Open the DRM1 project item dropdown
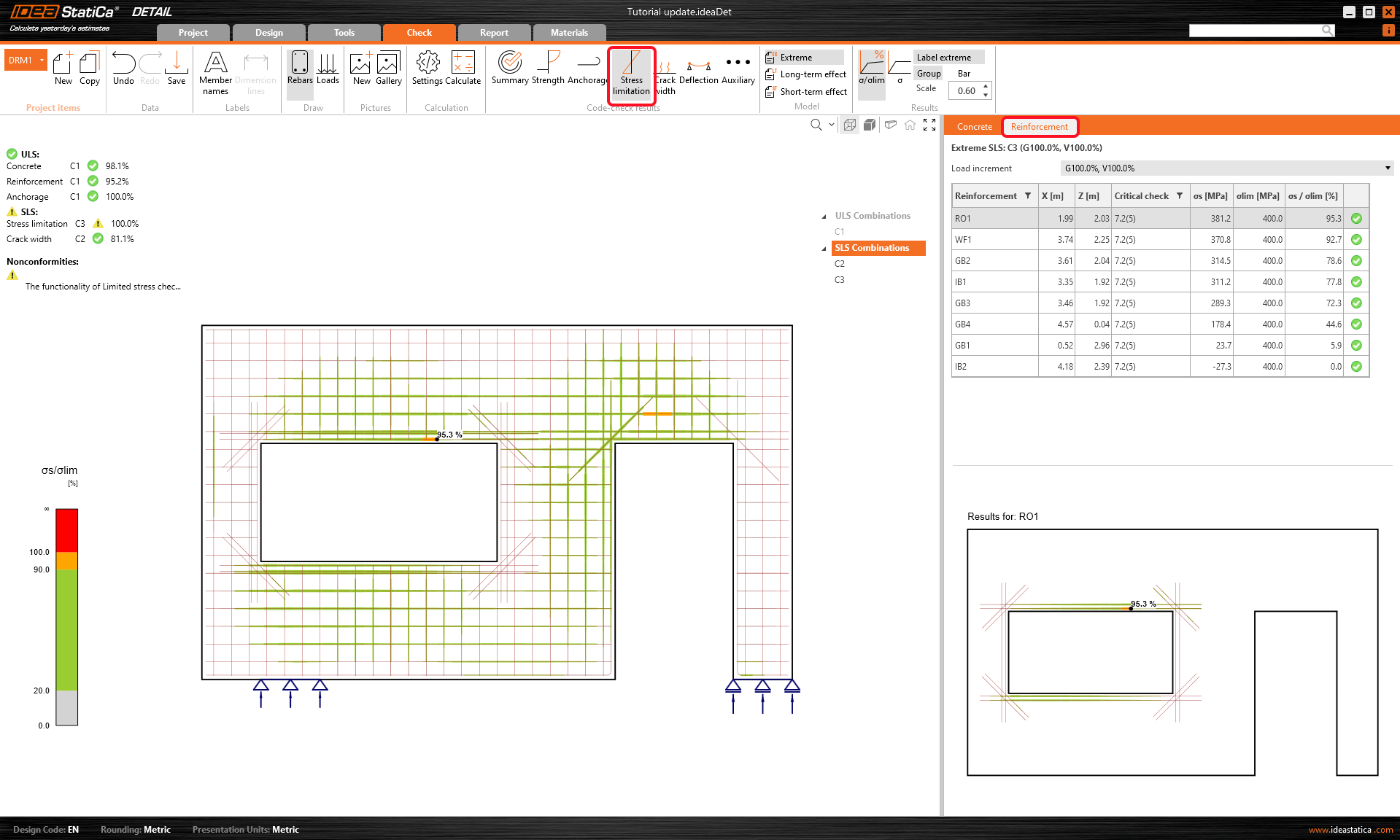The height and width of the screenshot is (840, 1400). coord(42,61)
